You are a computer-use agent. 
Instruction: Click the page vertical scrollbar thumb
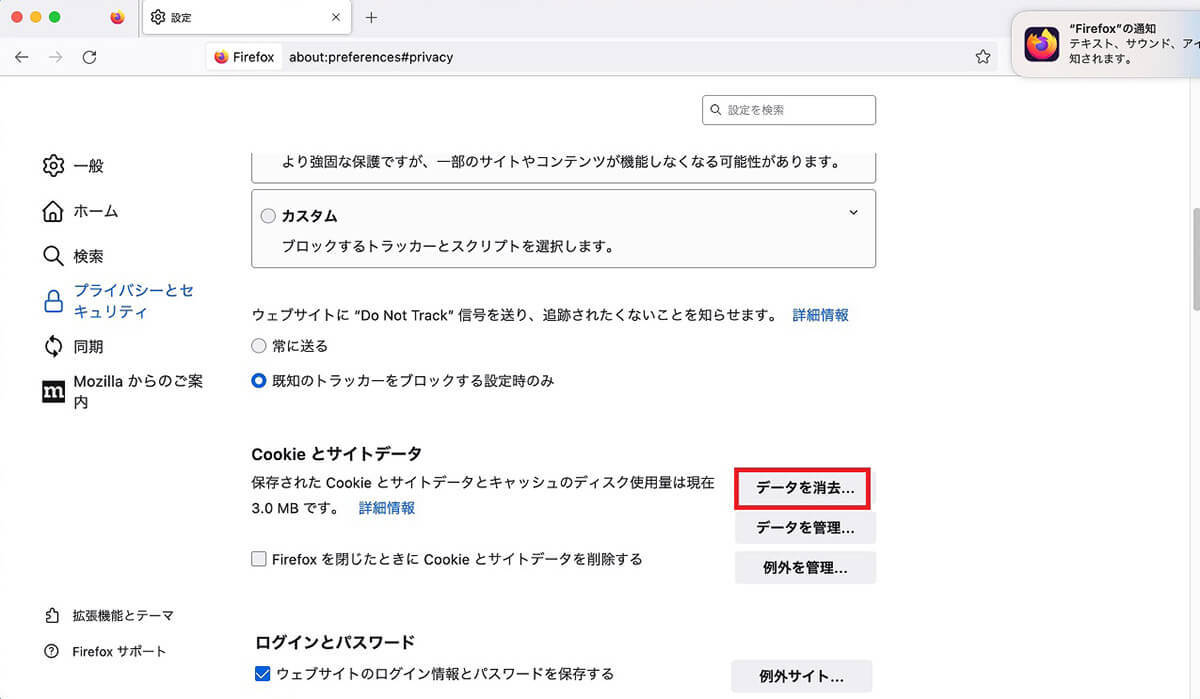point(1194,260)
